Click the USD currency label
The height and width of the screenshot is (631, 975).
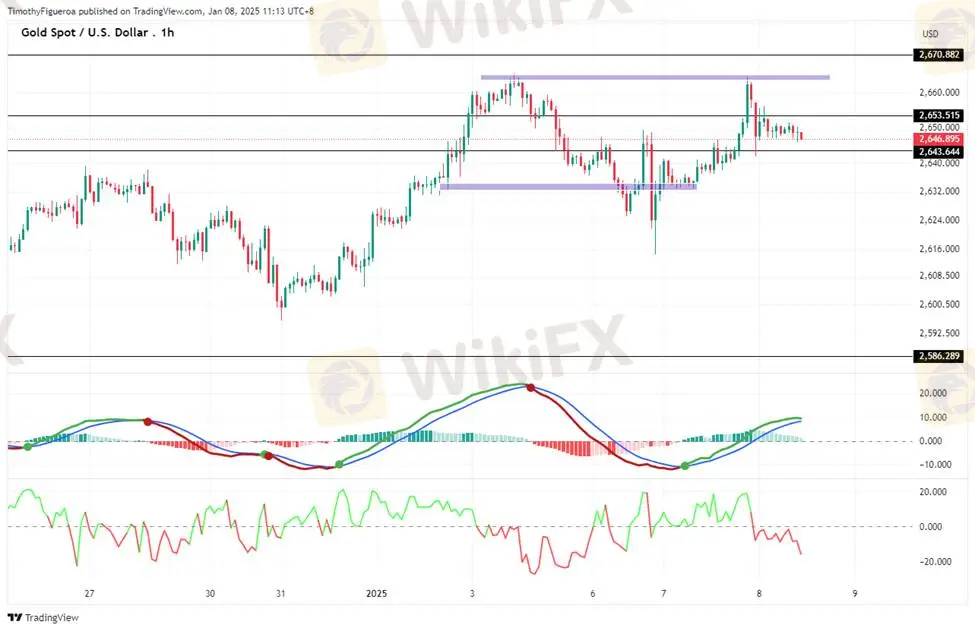[930, 34]
